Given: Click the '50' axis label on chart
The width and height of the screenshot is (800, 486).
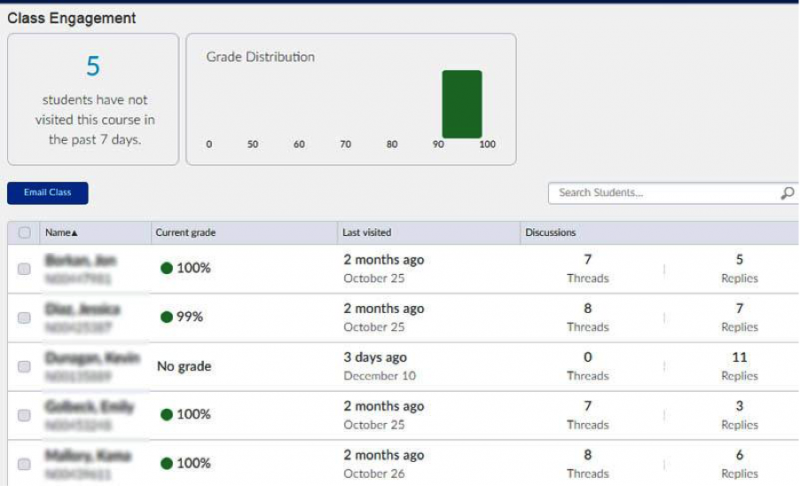Looking at the screenshot, I should coord(253,144).
